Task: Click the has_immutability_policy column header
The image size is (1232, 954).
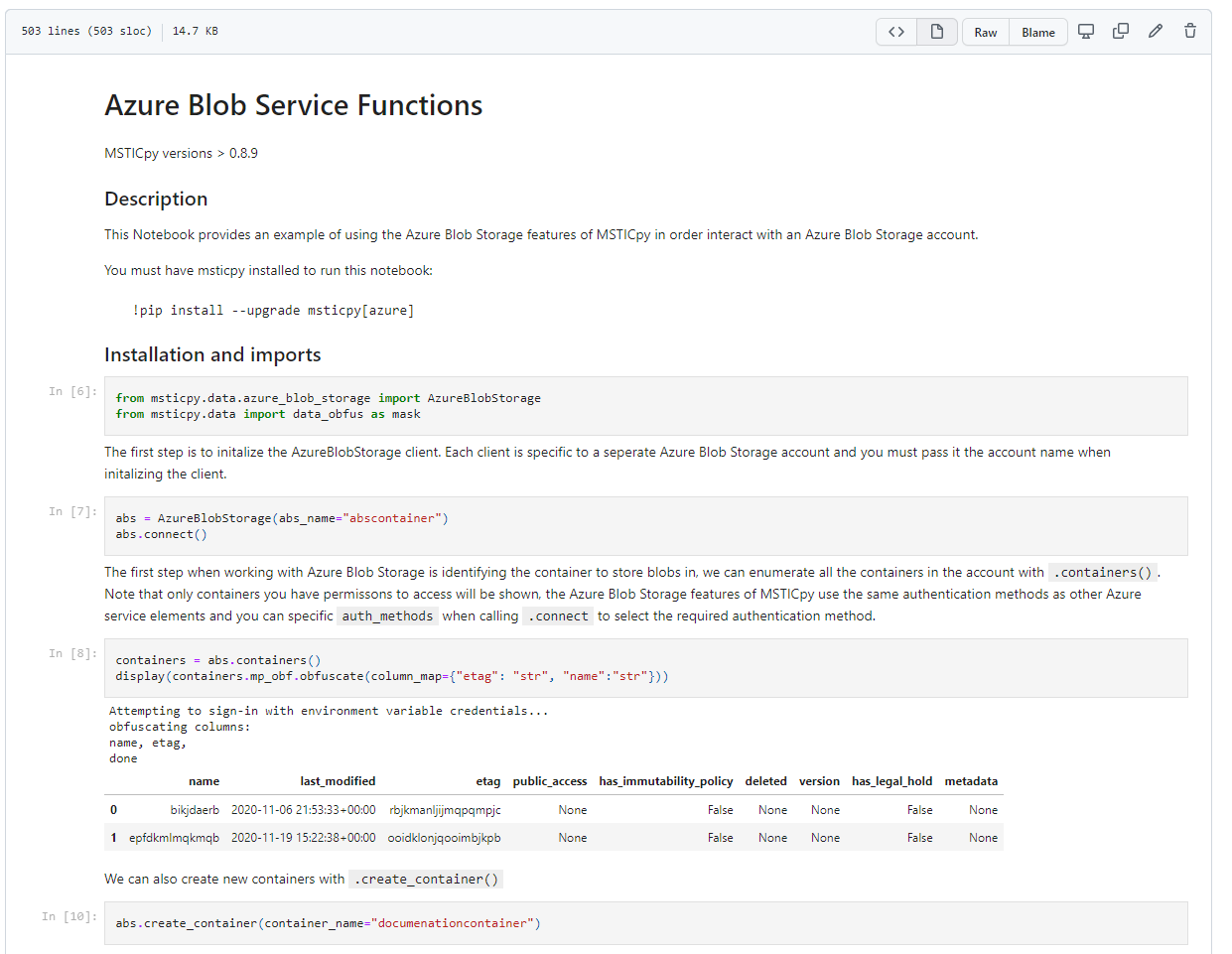Action: (665, 781)
